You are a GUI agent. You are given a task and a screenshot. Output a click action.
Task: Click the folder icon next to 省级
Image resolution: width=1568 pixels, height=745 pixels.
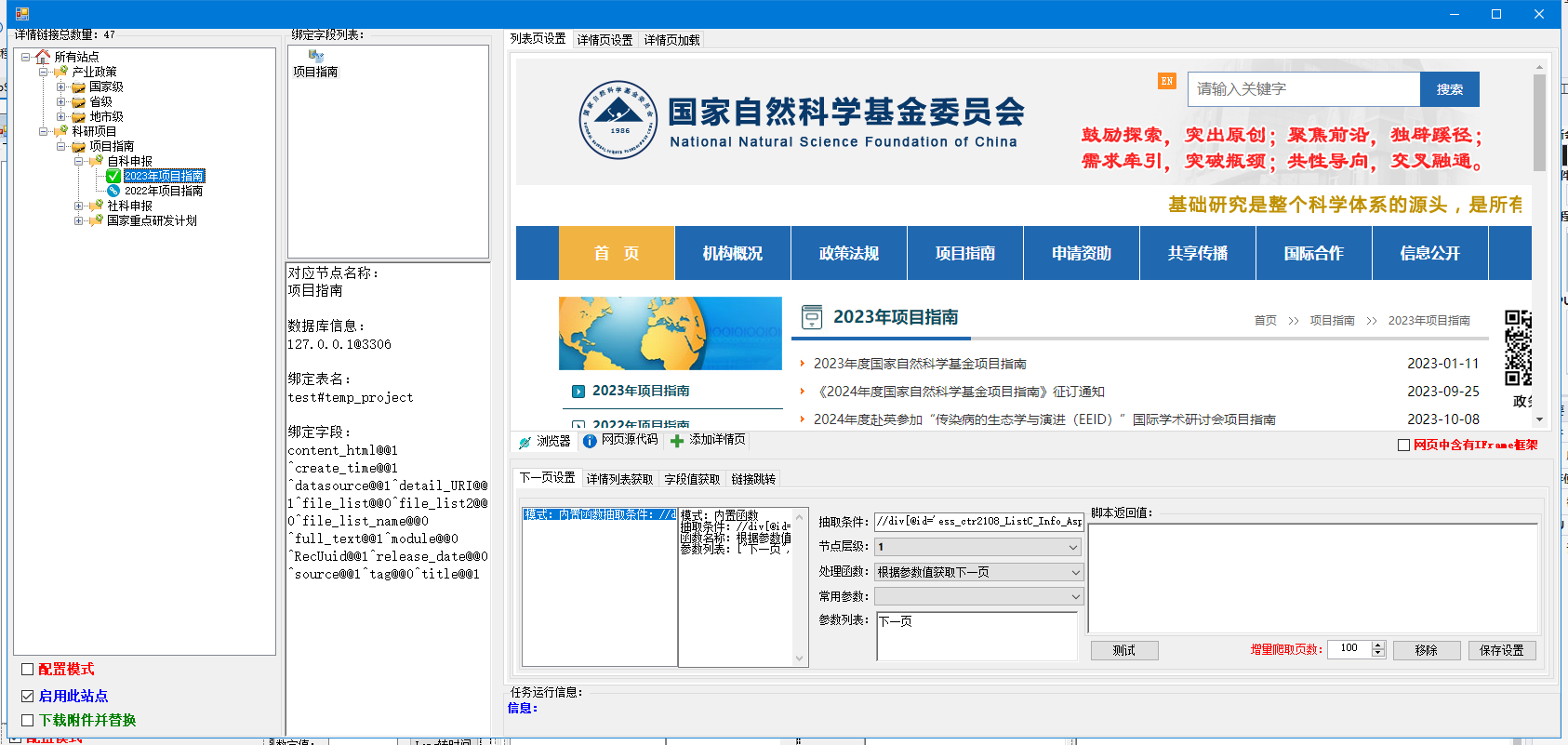(x=79, y=101)
